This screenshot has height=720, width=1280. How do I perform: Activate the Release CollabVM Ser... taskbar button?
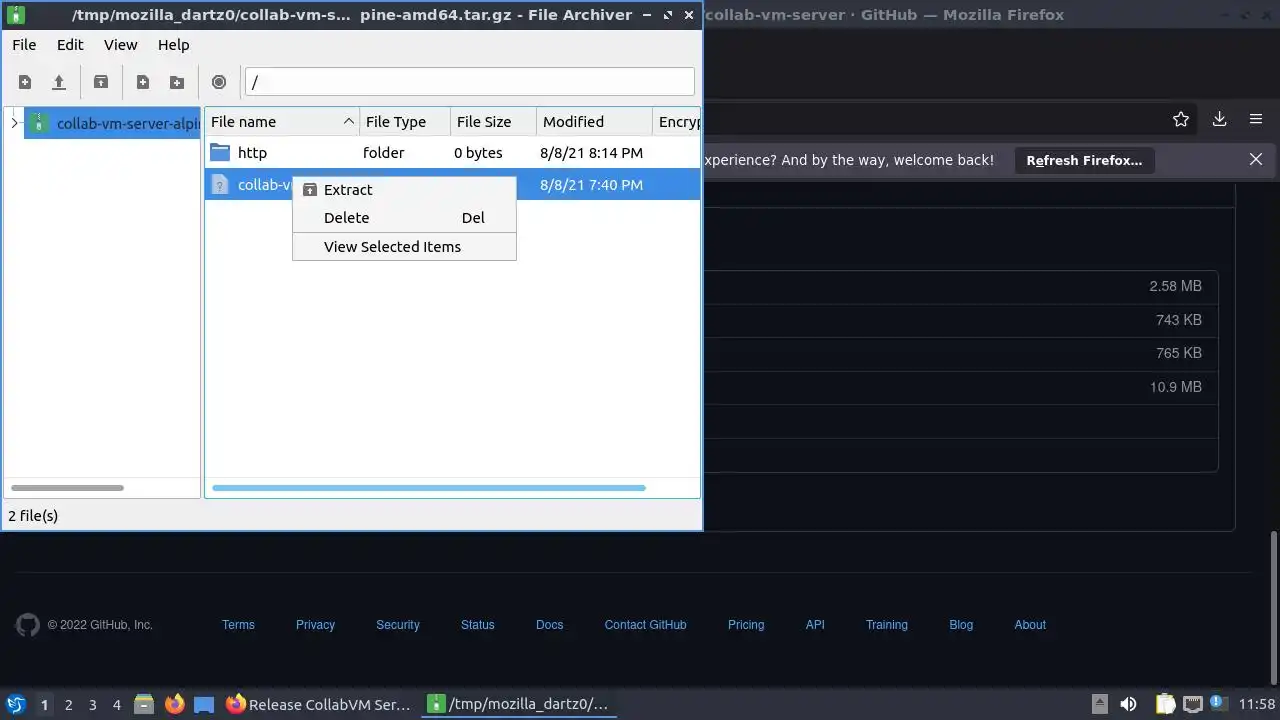(319, 704)
